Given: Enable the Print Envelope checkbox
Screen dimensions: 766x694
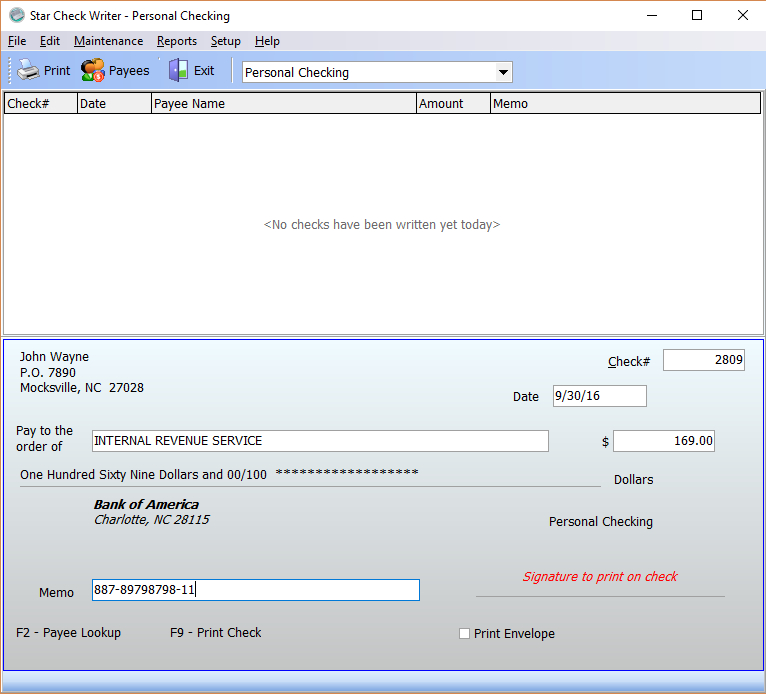Looking at the screenshot, I should click(464, 633).
